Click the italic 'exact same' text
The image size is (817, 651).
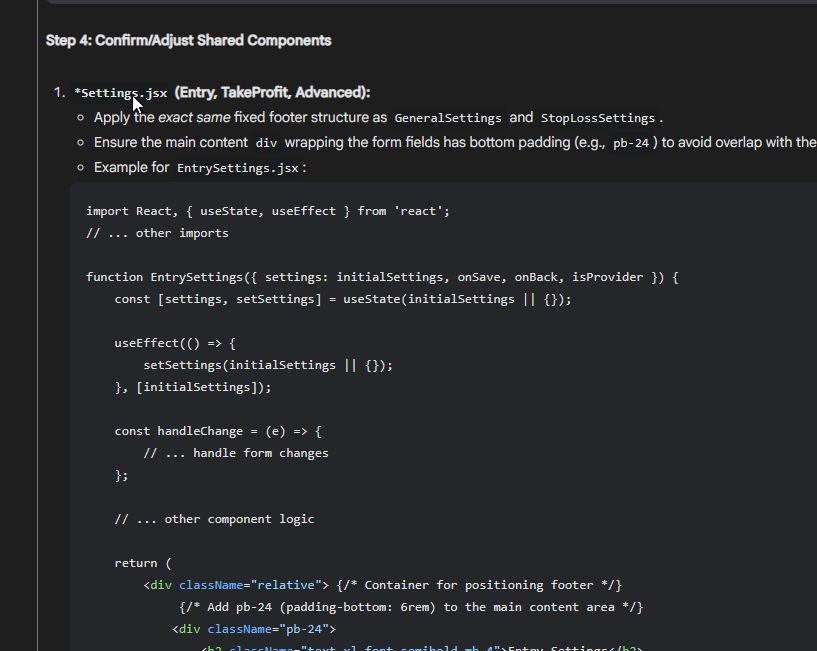point(194,117)
